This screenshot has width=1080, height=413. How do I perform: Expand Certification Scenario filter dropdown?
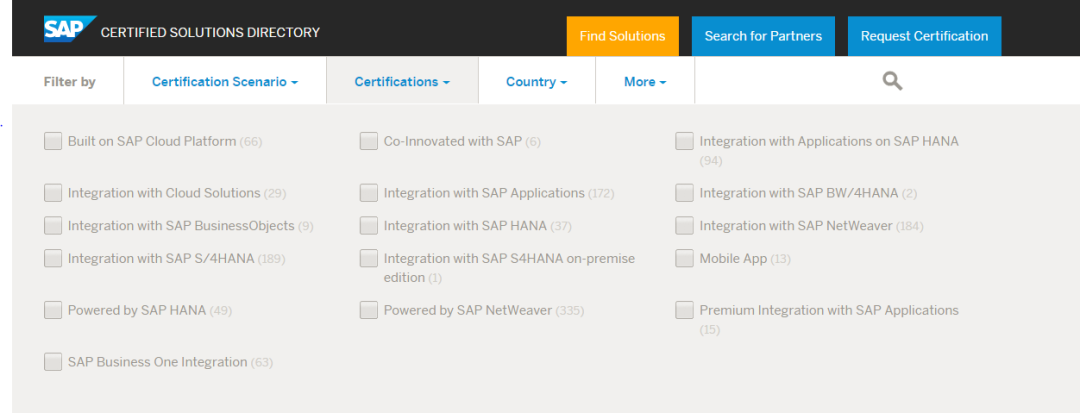[x=225, y=81]
